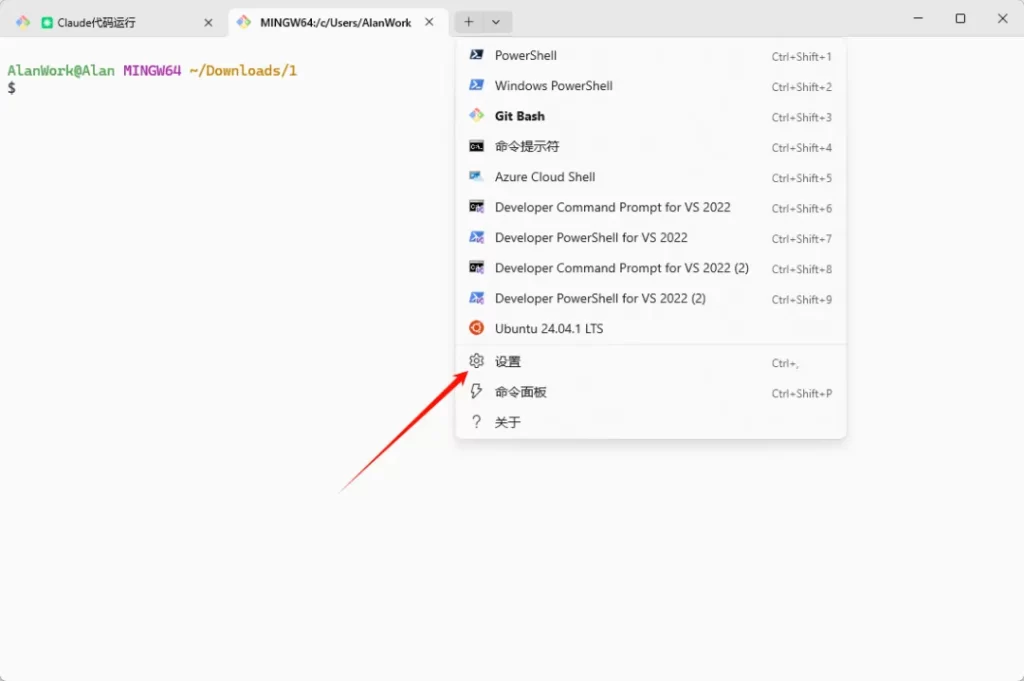The height and width of the screenshot is (681, 1024).
Task: Click the 命令提示符 console icon
Action: point(477,146)
